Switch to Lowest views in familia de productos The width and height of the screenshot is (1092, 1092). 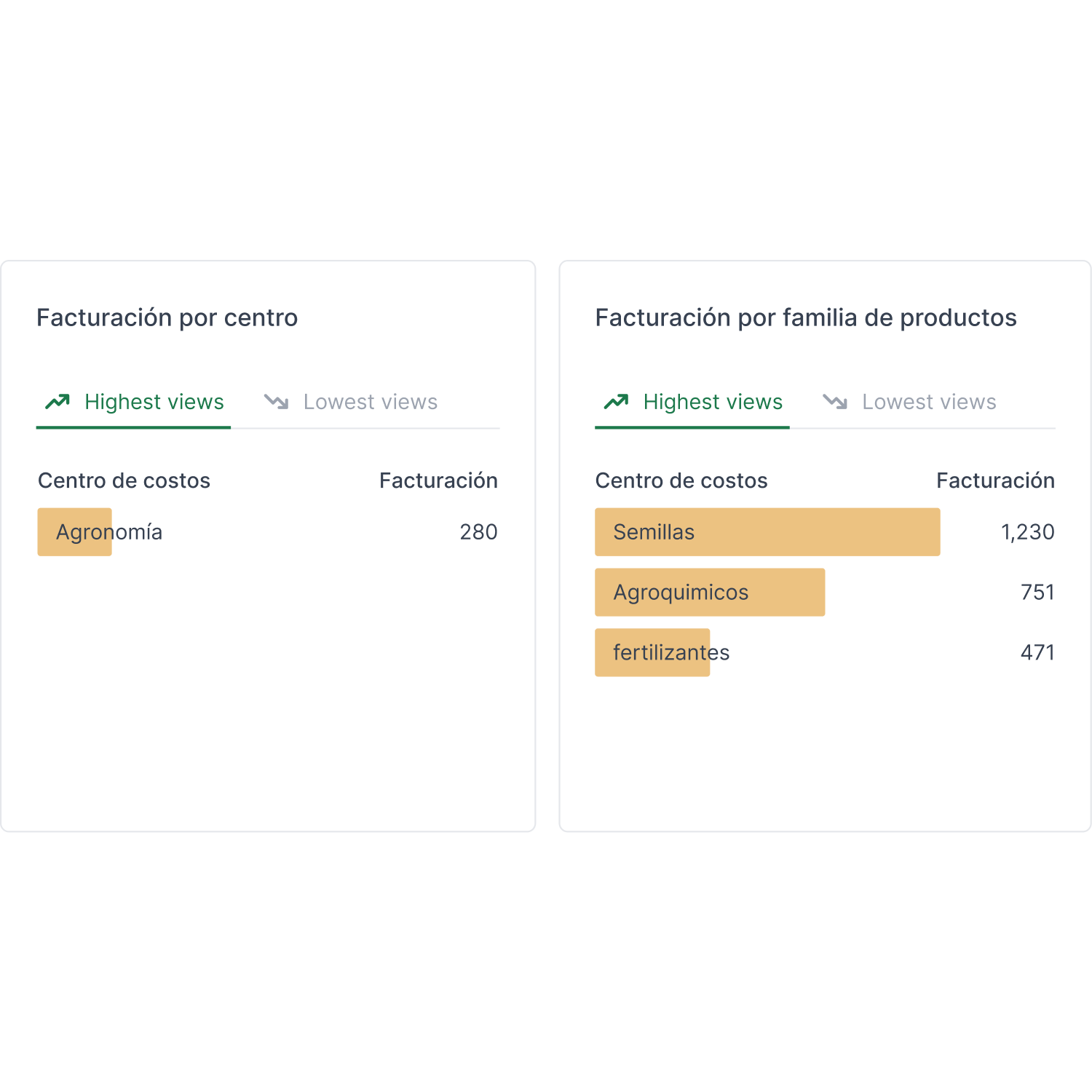coord(909,402)
